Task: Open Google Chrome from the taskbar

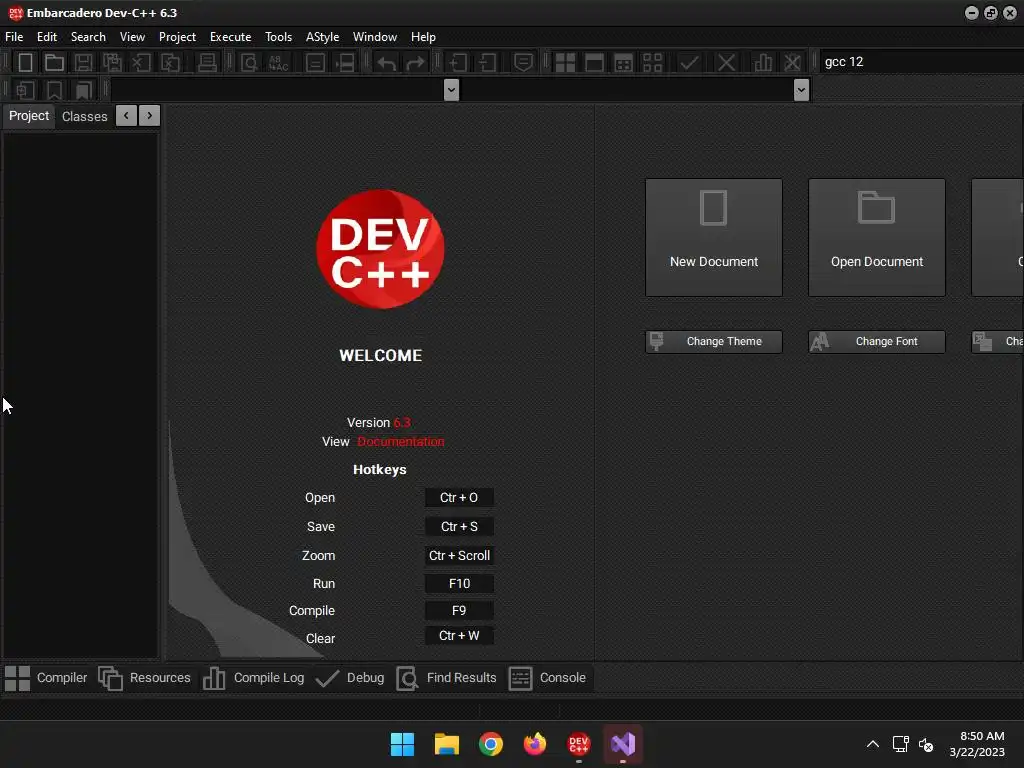Action: 490,744
